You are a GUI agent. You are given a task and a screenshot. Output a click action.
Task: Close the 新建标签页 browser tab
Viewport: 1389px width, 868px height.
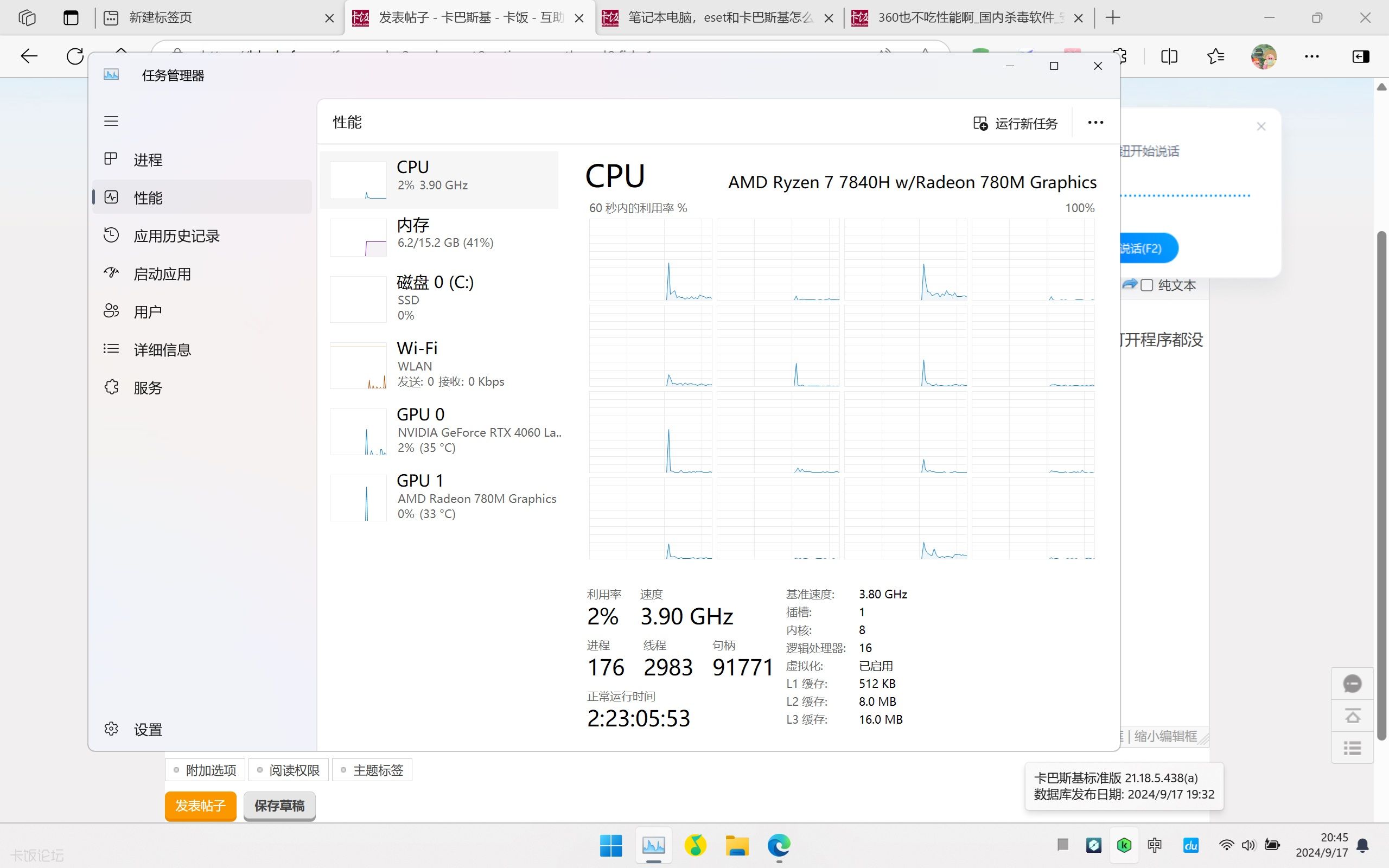[329, 18]
